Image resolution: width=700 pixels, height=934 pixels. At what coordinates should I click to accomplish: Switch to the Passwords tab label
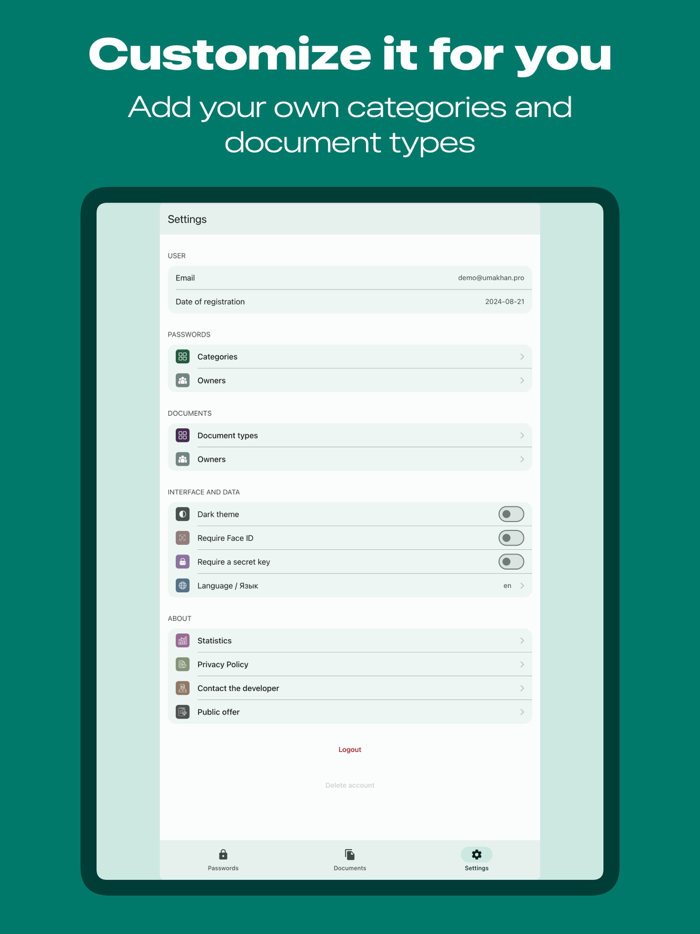point(223,868)
